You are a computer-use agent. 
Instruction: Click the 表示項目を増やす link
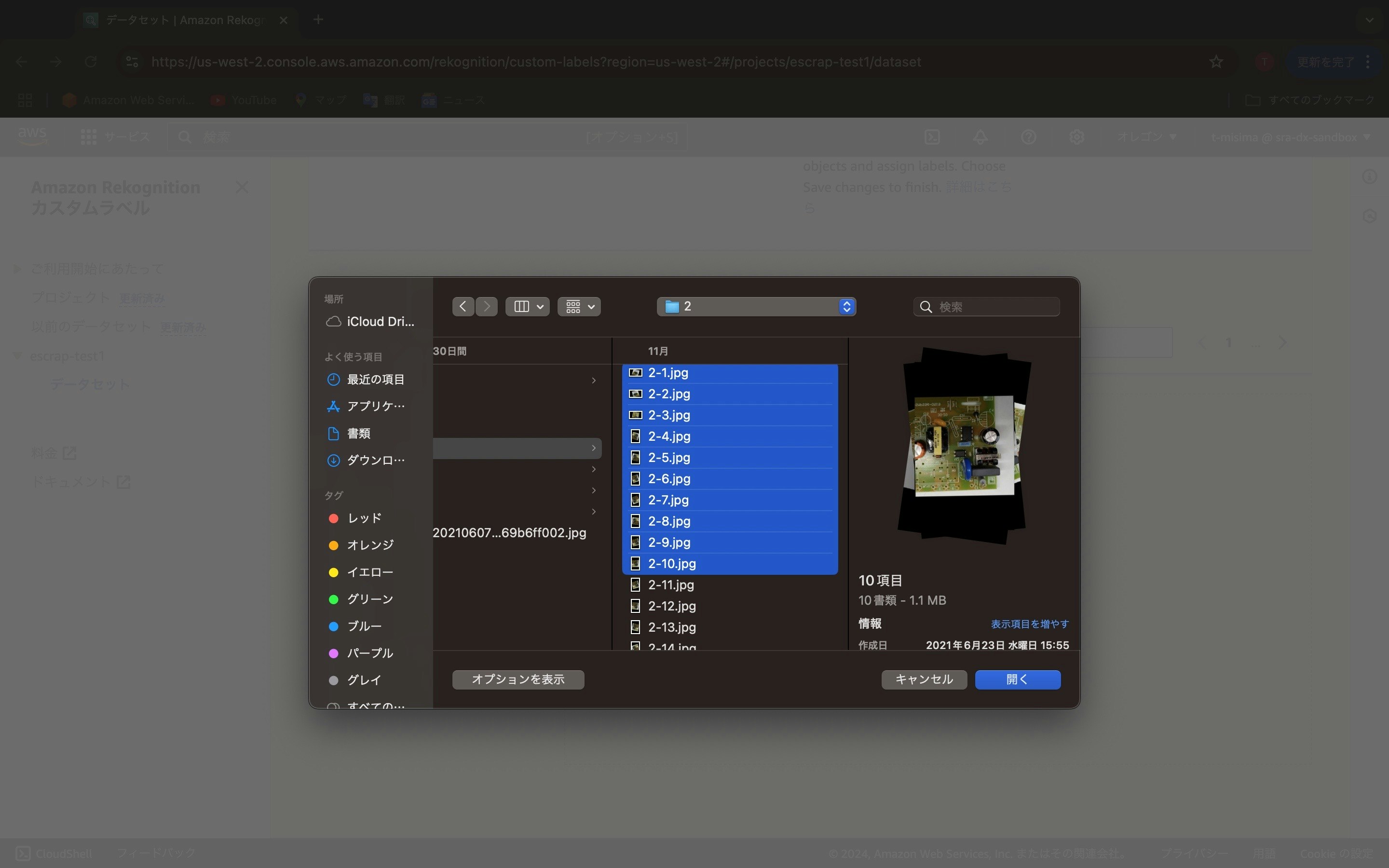[1029, 624]
